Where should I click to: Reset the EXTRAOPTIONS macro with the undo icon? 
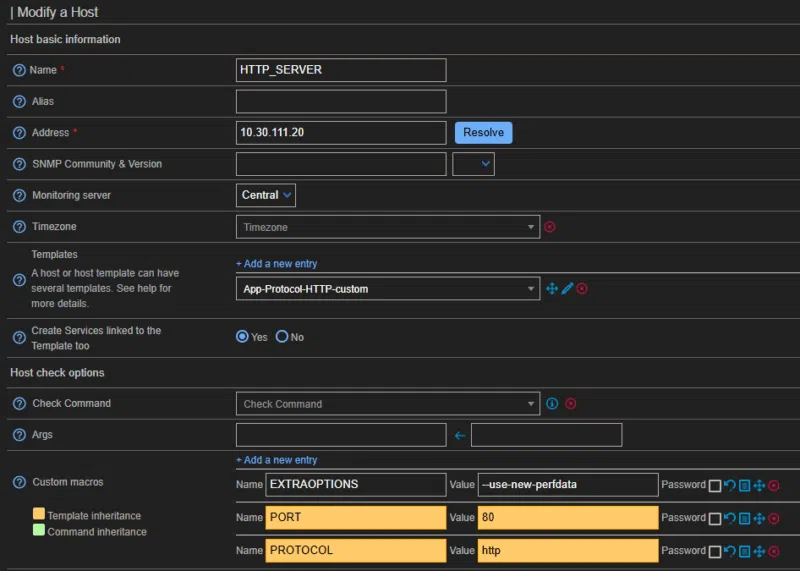730,486
